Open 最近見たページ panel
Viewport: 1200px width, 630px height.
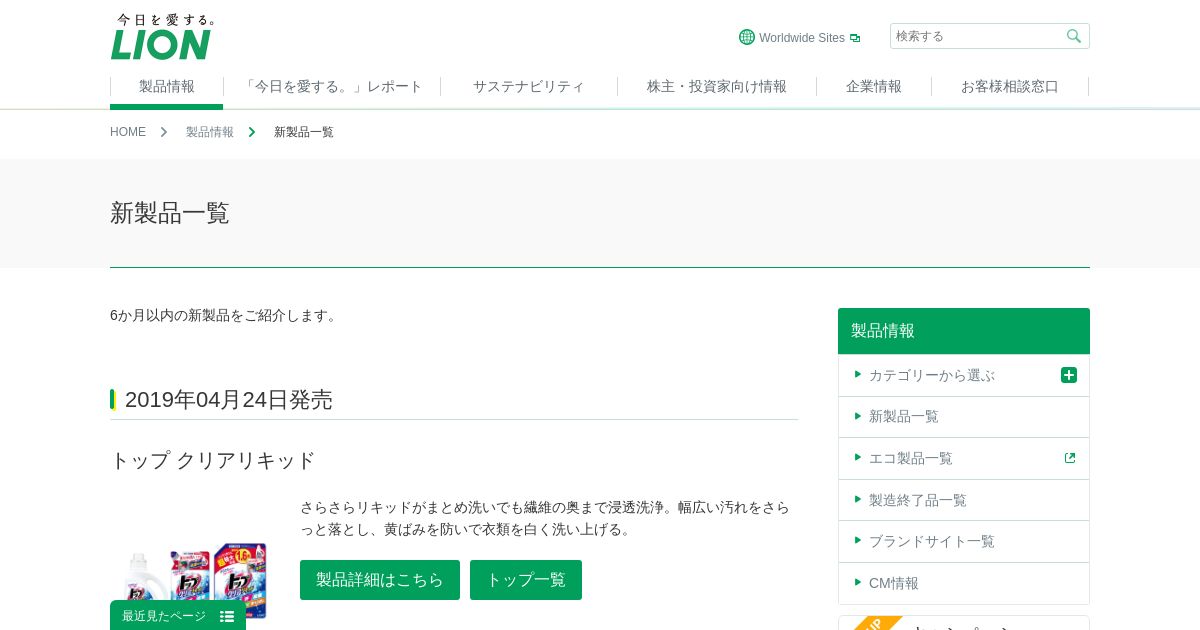178,616
